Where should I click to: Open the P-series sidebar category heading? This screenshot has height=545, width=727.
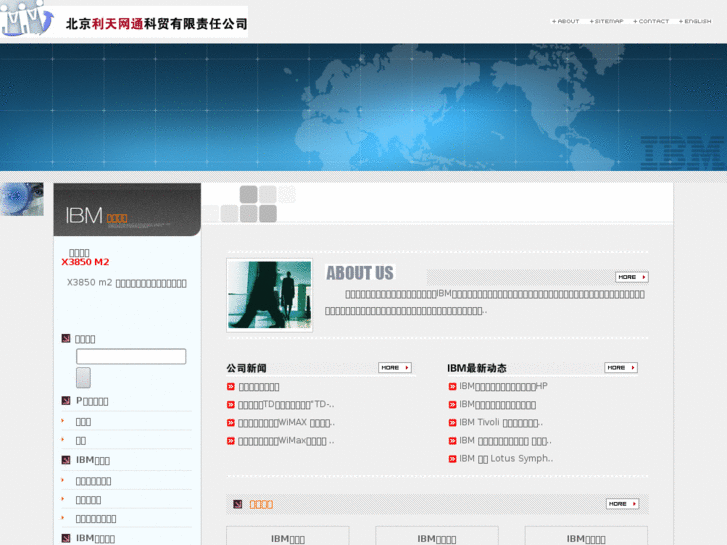tap(92, 401)
